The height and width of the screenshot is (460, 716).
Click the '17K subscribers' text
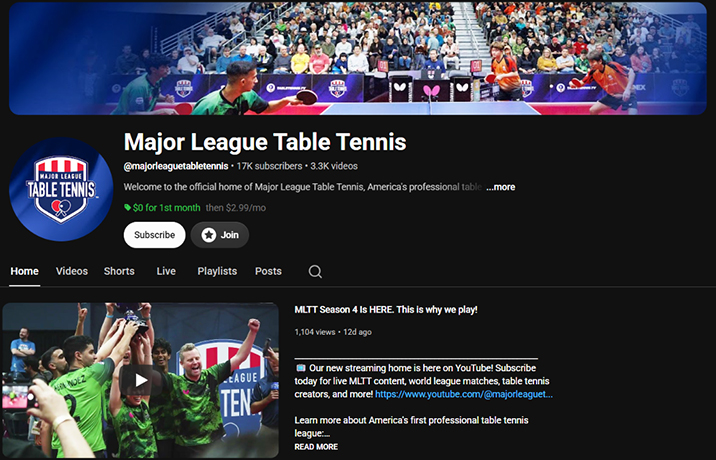click(x=269, y=166)
